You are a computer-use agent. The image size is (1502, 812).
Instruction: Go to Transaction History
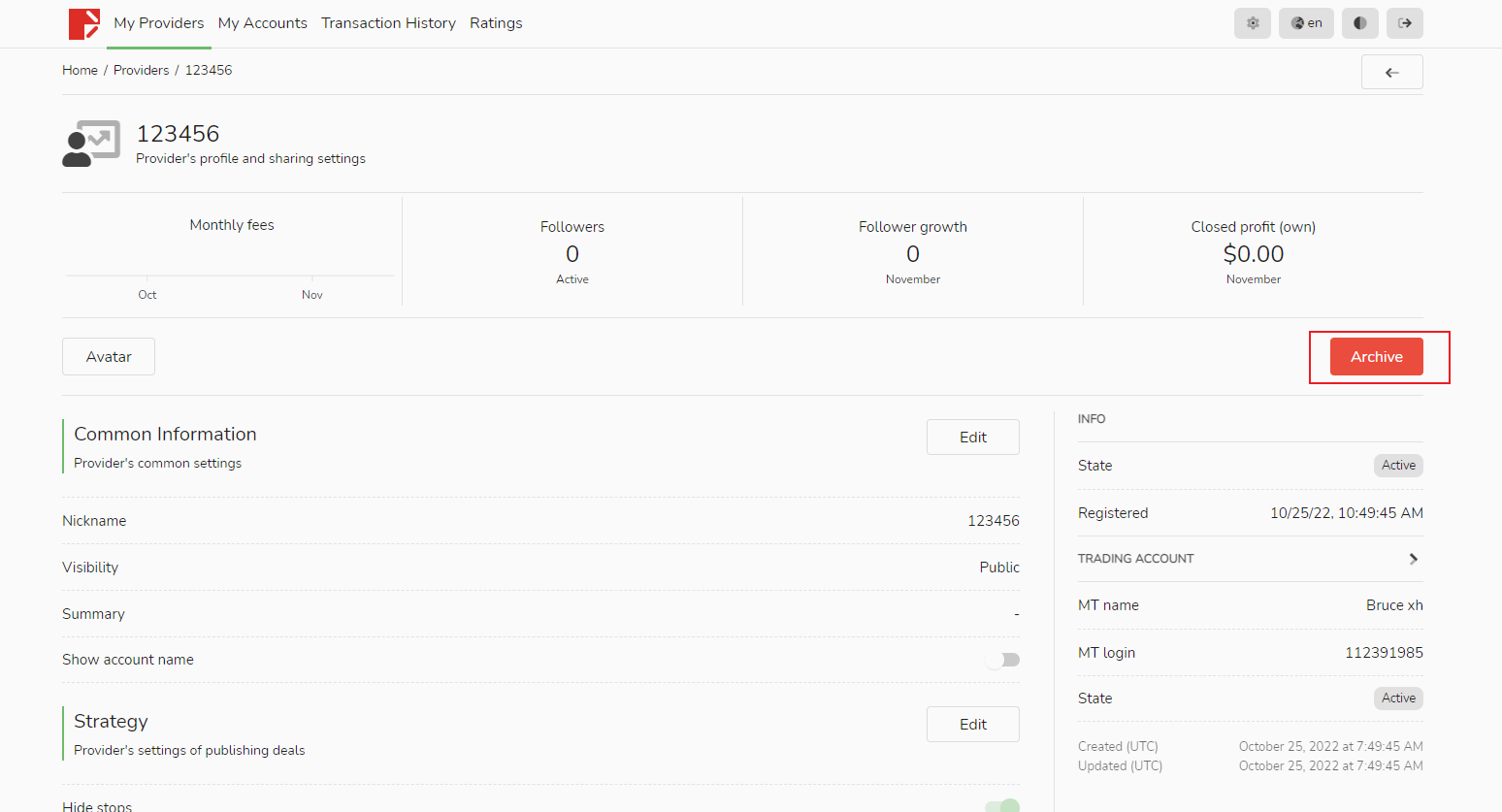388,23
